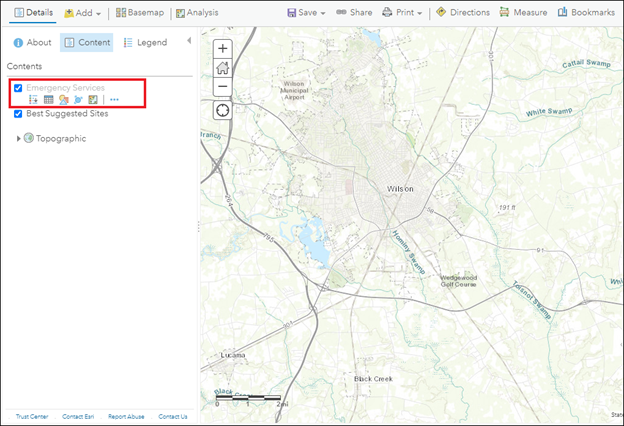Click the Wilson Municipal Airport label
This screenshot has height=426, width=624.
pos(294,90)
